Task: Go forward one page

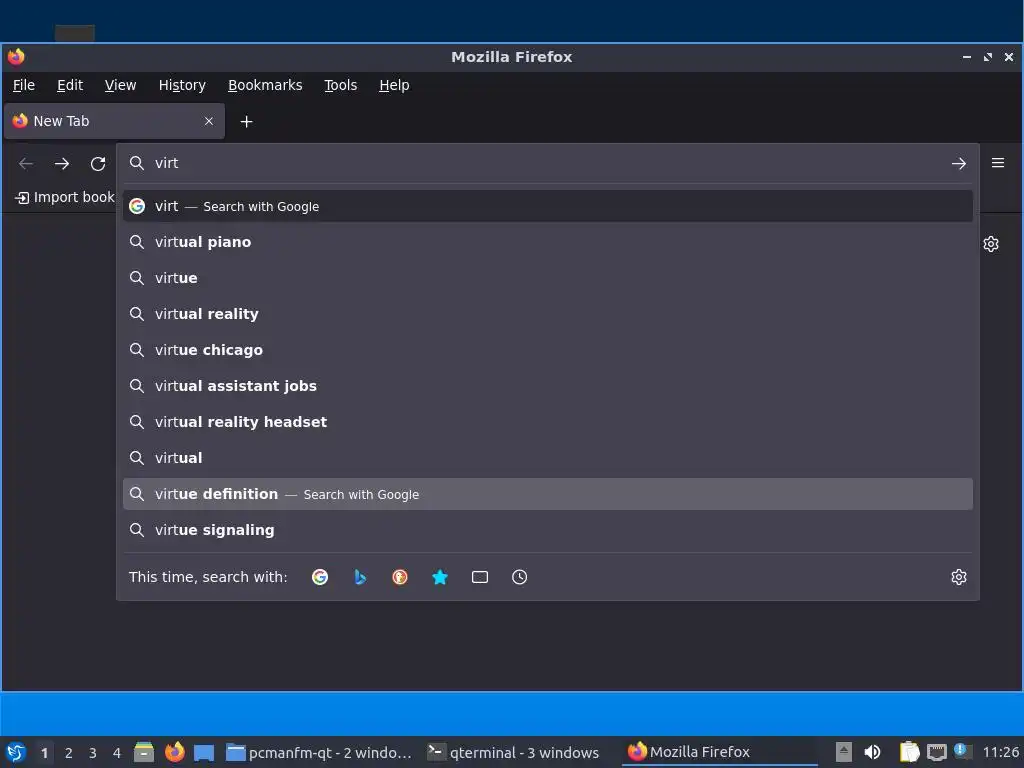Action: pos(62,163)
